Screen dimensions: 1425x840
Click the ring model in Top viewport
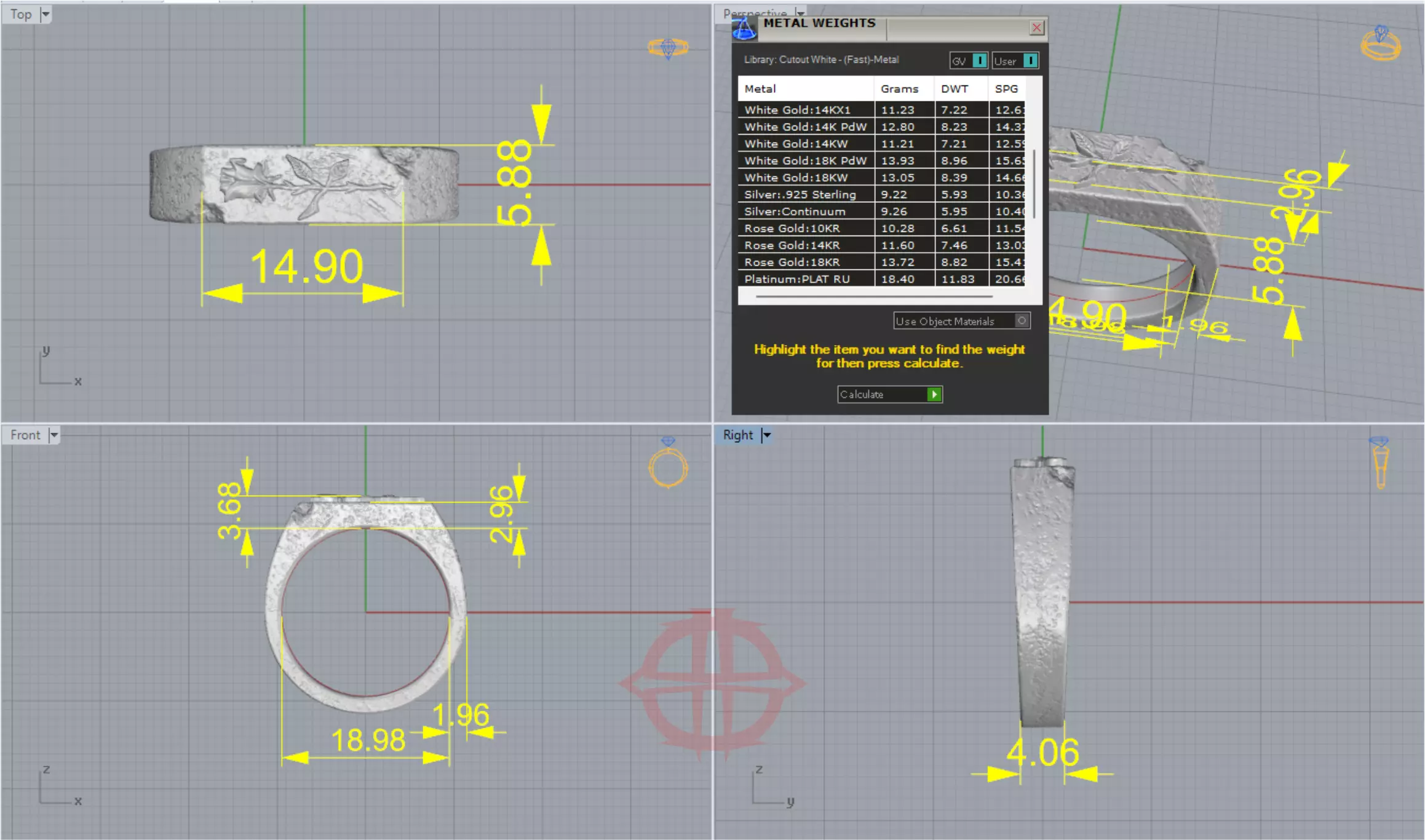[304, 184]
